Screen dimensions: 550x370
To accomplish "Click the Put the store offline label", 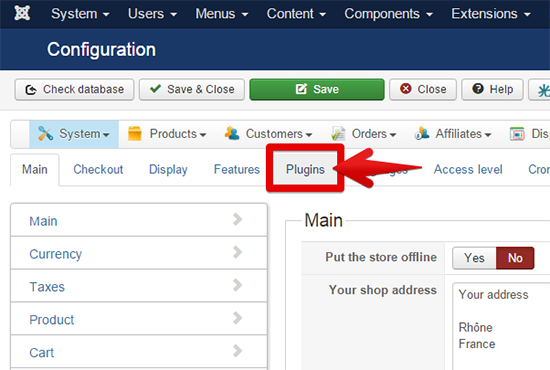I will click(381, 257).
